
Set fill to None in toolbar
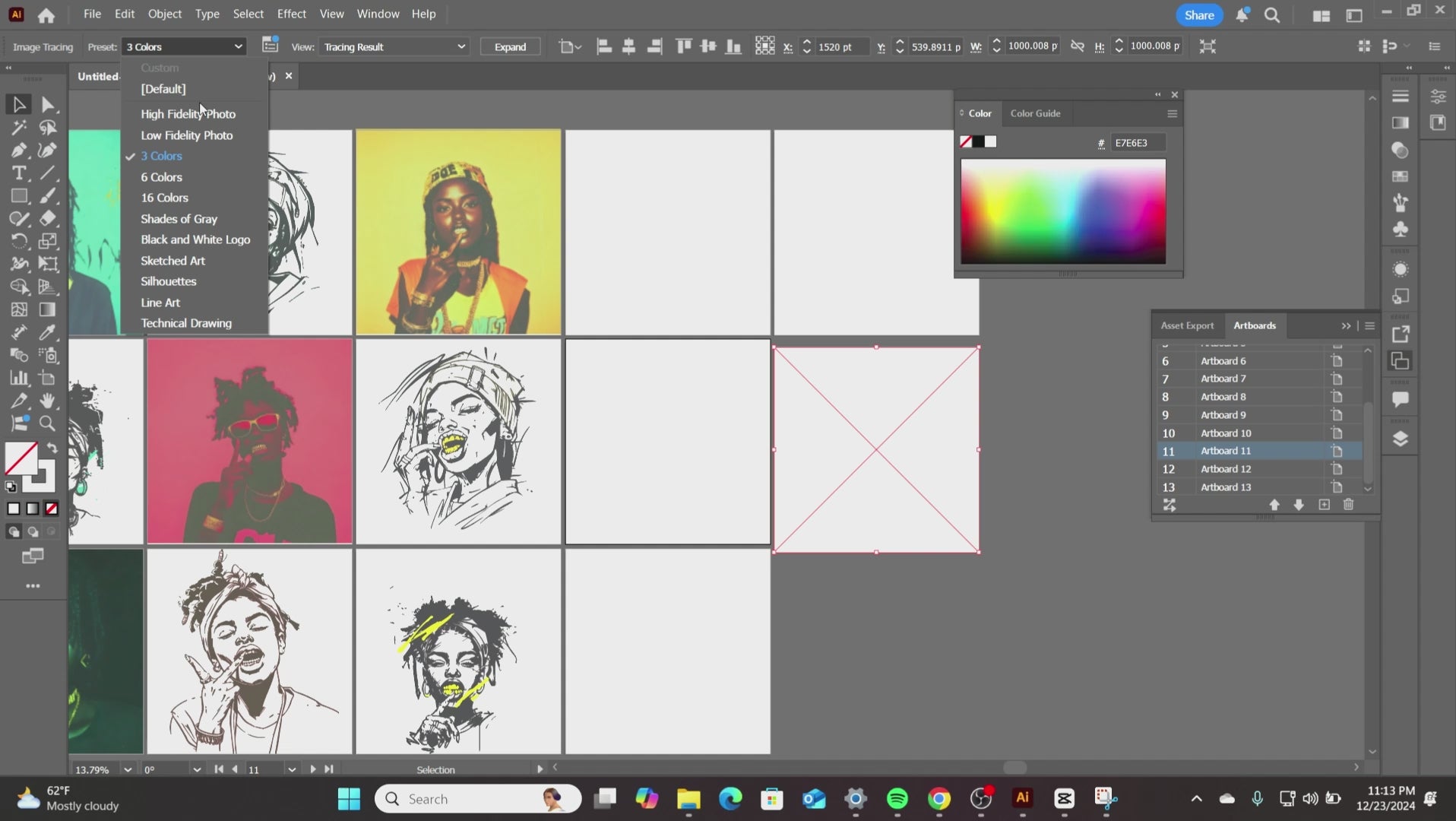pos(52,509)
